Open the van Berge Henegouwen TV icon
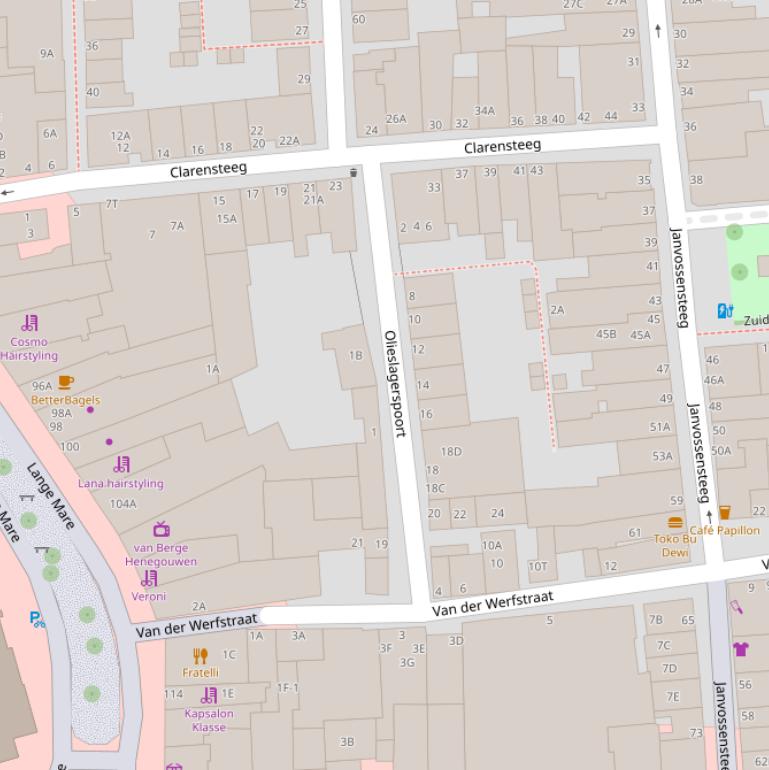 click(x=161, y=530)
